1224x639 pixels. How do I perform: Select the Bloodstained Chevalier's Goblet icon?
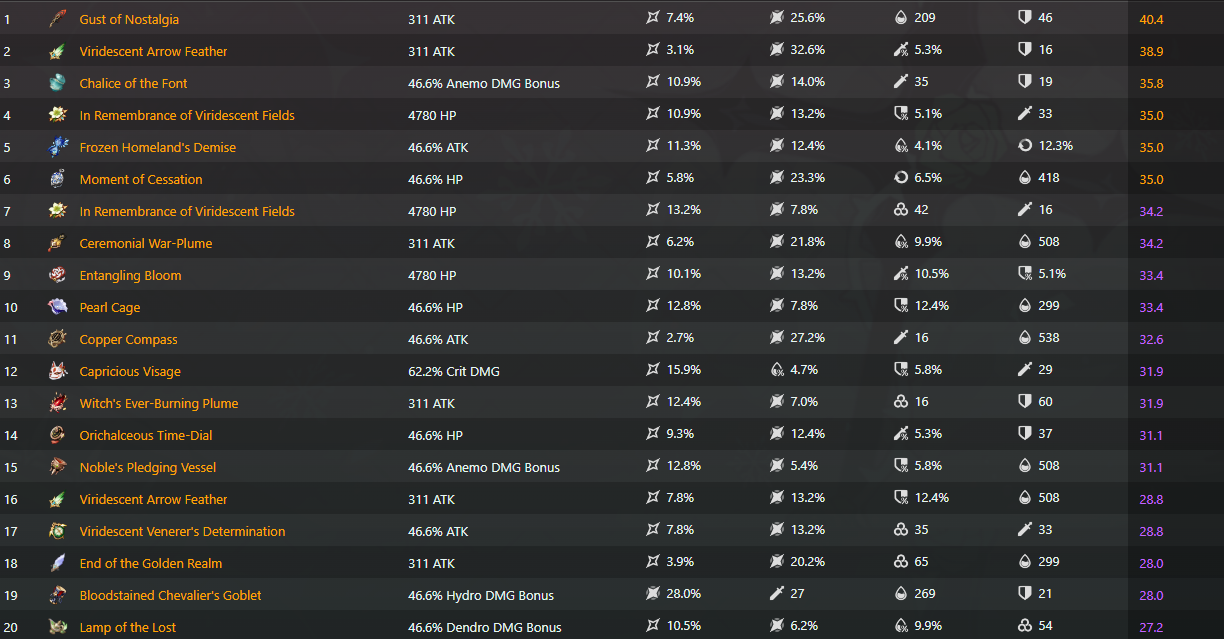point(57,595)
